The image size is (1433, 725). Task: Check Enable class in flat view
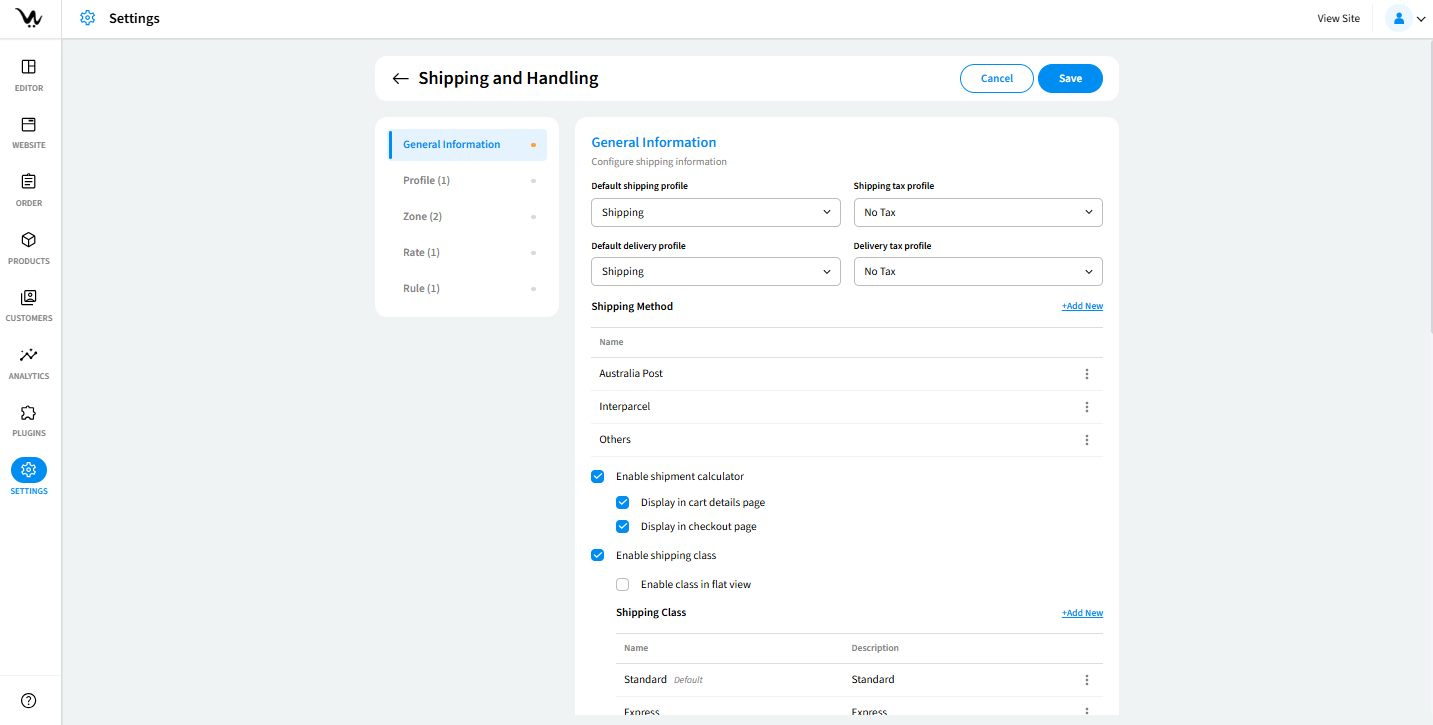click(623, 585)
